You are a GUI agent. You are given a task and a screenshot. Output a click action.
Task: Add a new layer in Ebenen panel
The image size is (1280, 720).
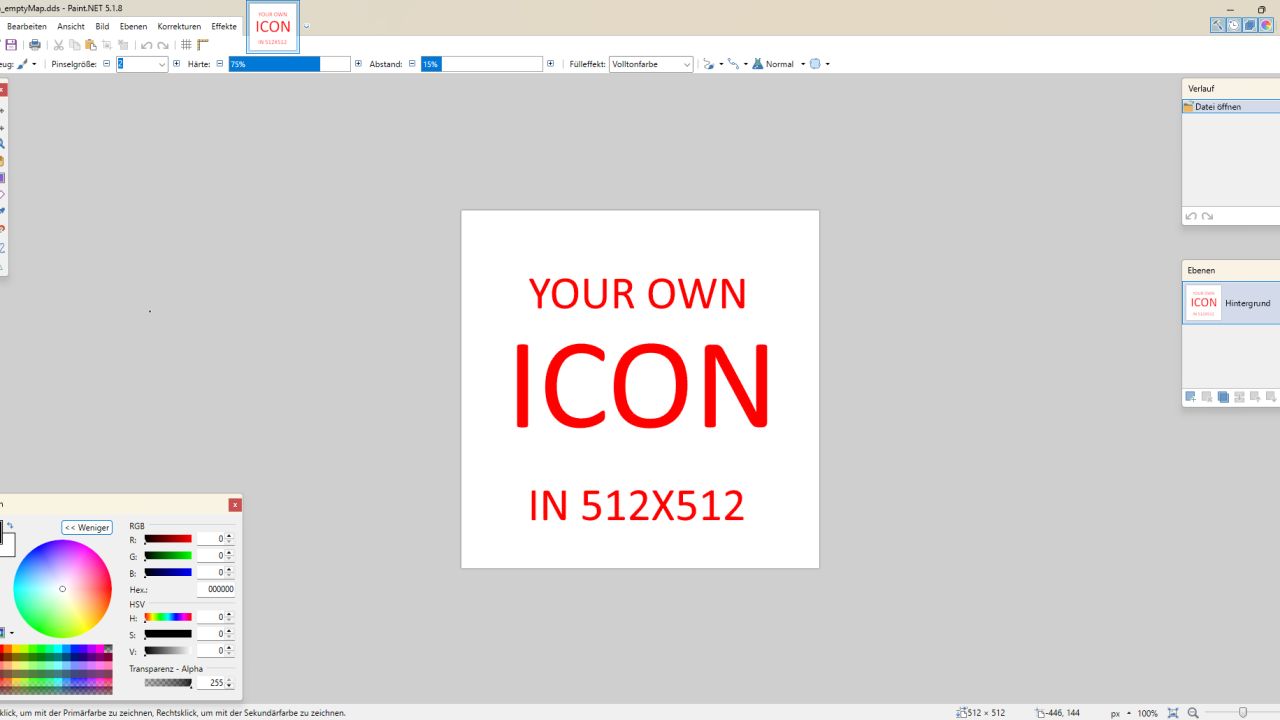[1190, 397]
